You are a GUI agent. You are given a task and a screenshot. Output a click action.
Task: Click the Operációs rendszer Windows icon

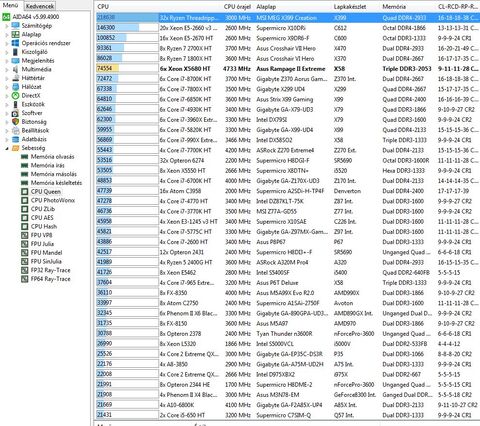[15, 43]
